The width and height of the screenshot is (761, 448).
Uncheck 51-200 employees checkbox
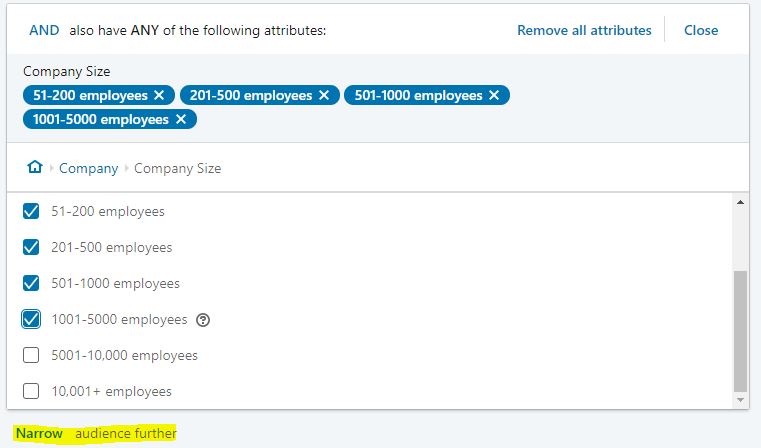(31, 211)
